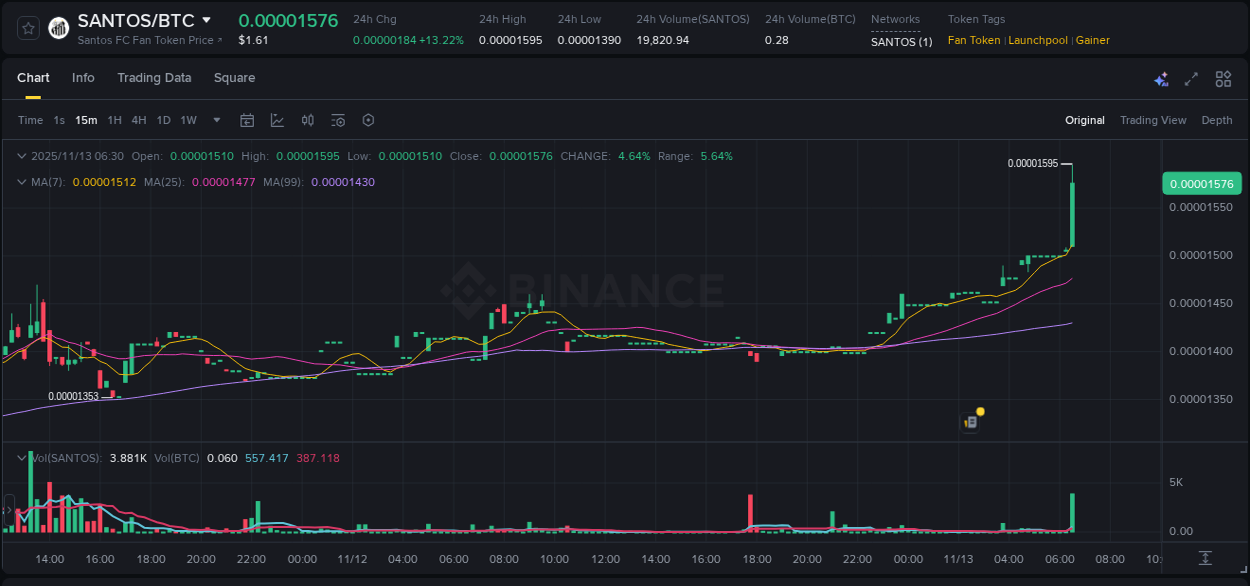This screenshot has height=586, width=1250.
Task: Collapse the Vol(SANTOS) volume pane chevron
Action: [x=21, y=457]
